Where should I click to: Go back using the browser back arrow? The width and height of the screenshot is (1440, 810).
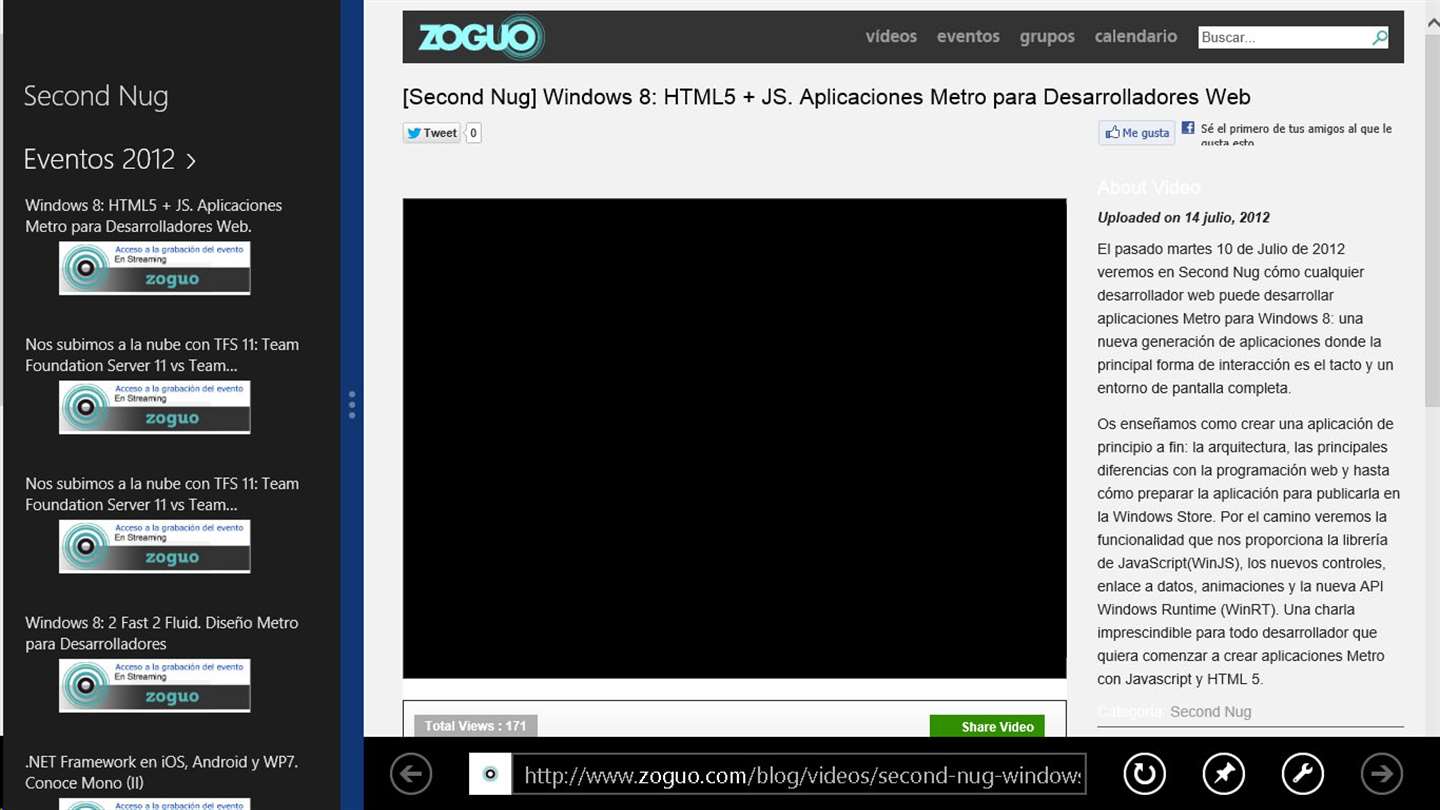coord(411,774)
